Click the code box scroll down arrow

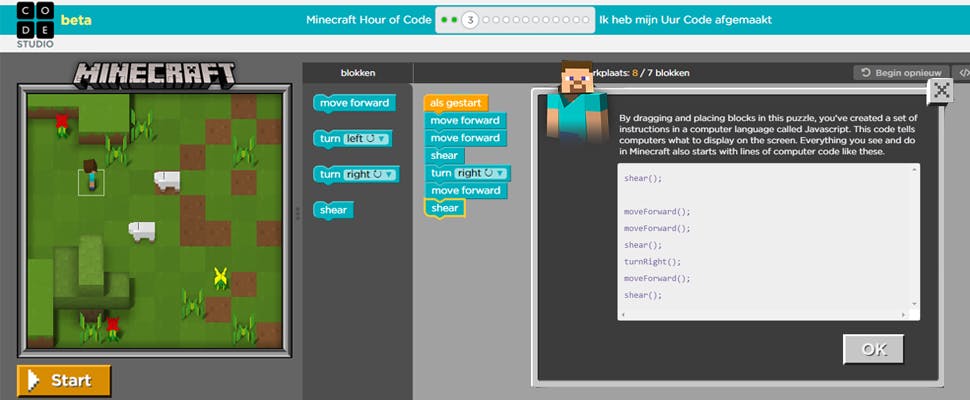[x=914, y=304]
